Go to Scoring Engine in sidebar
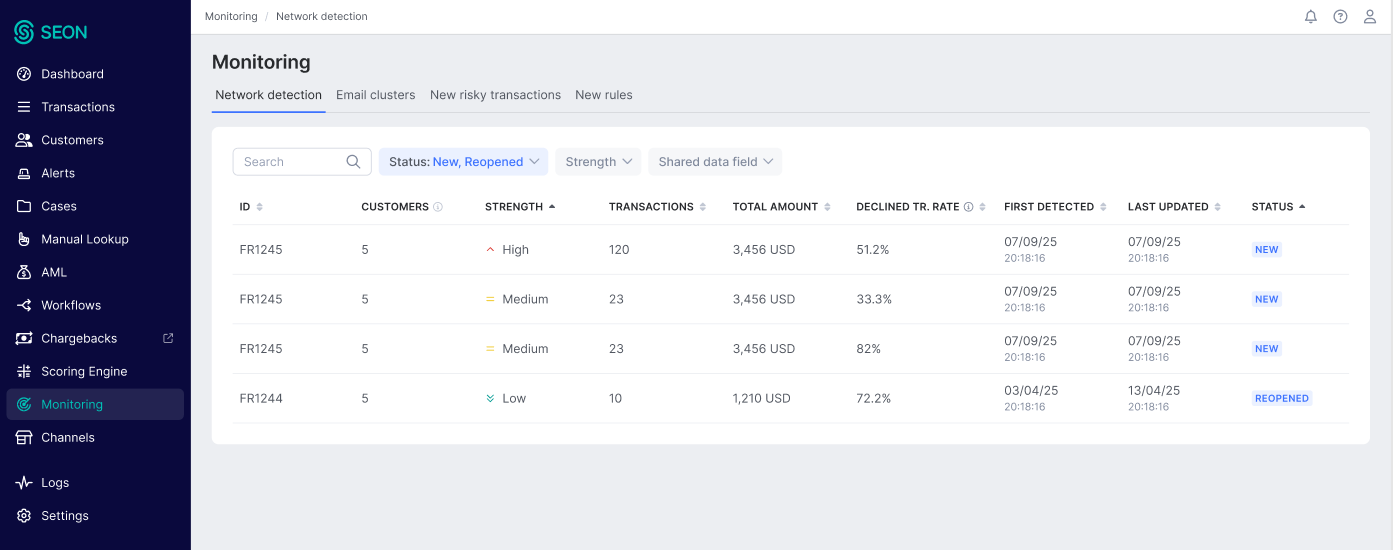The width and height of the screenshot is (1393, 550). click(84, 371)
